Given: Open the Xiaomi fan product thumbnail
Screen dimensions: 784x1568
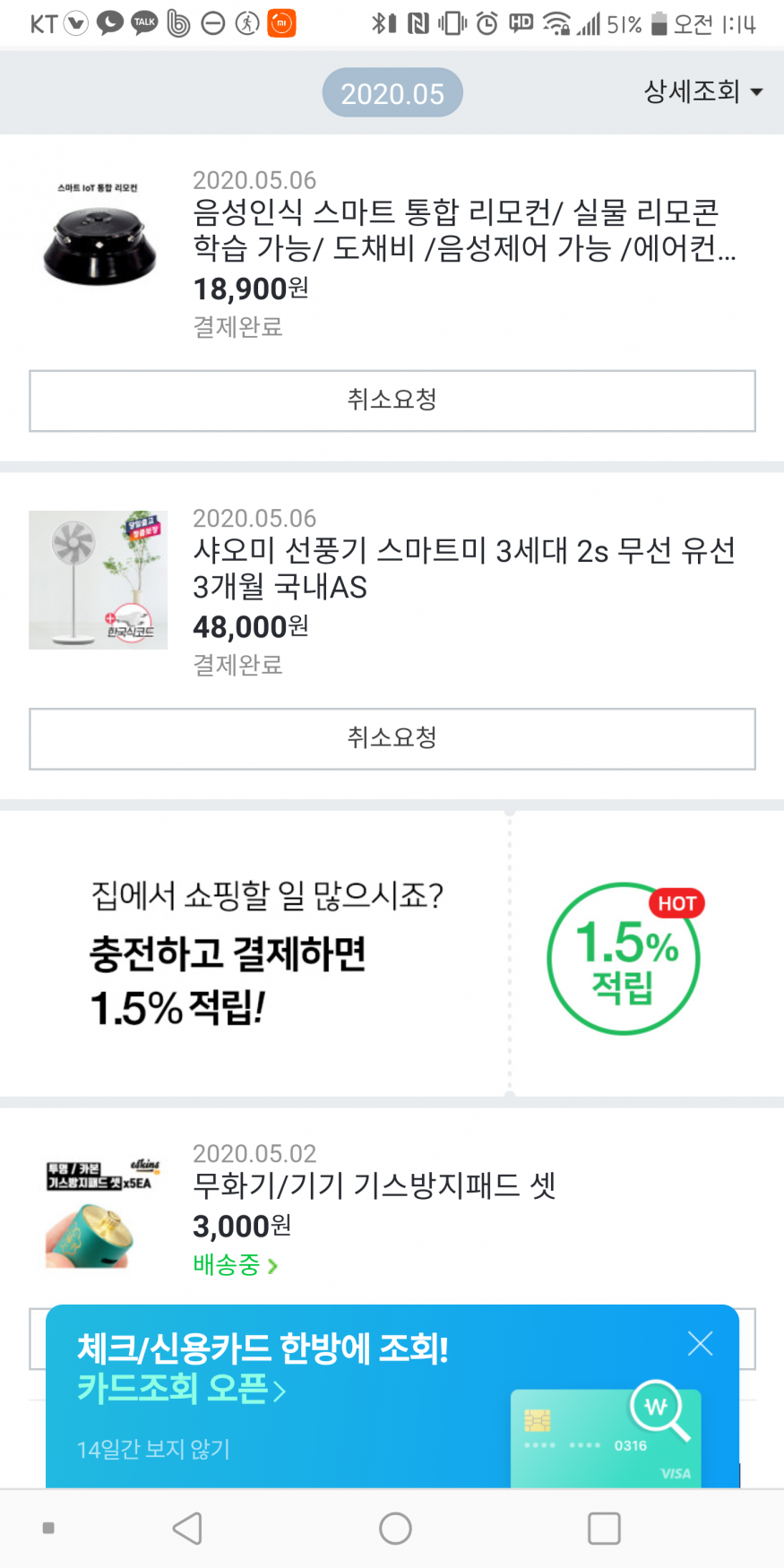Looking at the screenshot, I should [x=98, y=580].
